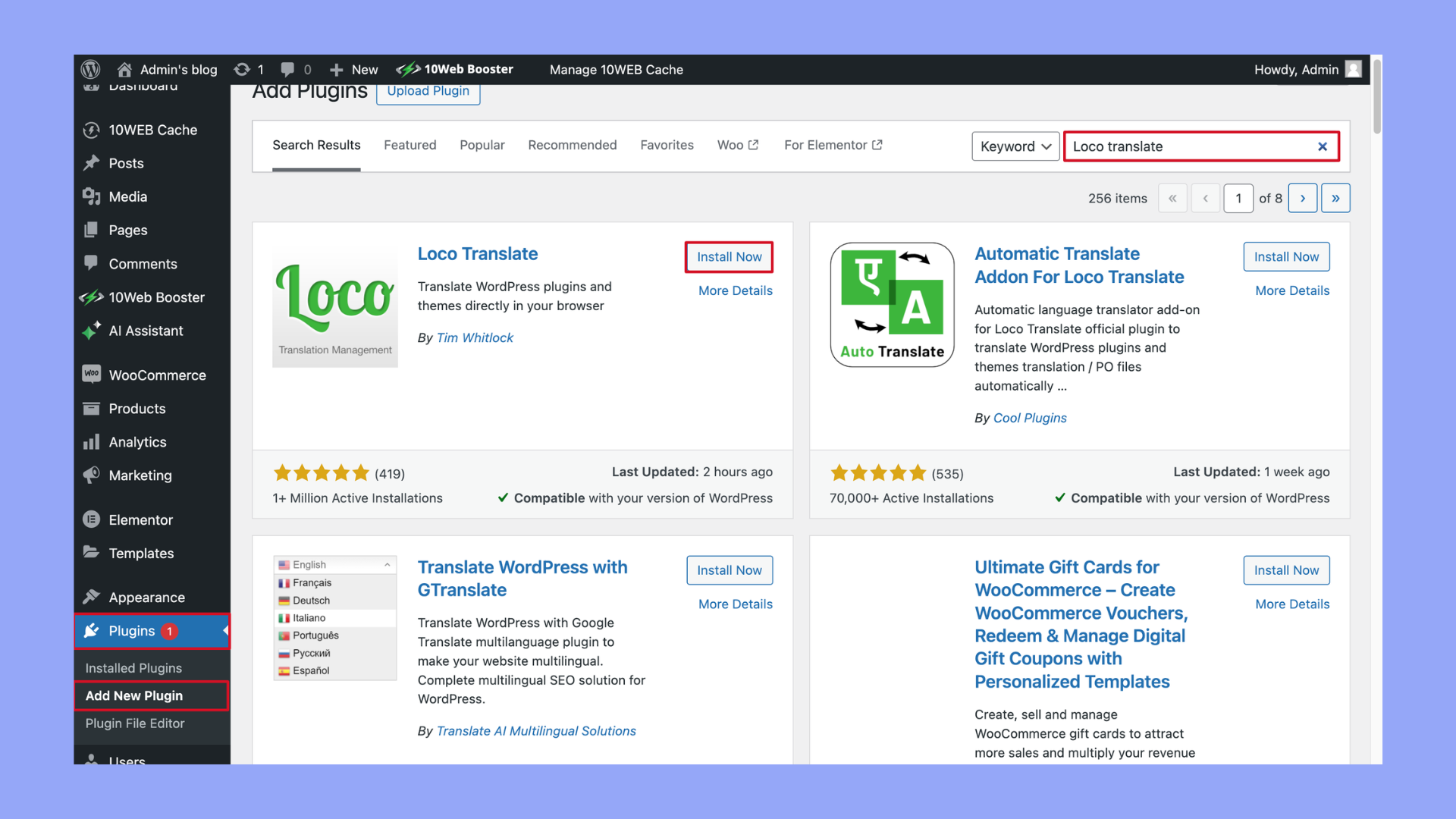Open author link Tim Whitlock

[475, 337]
